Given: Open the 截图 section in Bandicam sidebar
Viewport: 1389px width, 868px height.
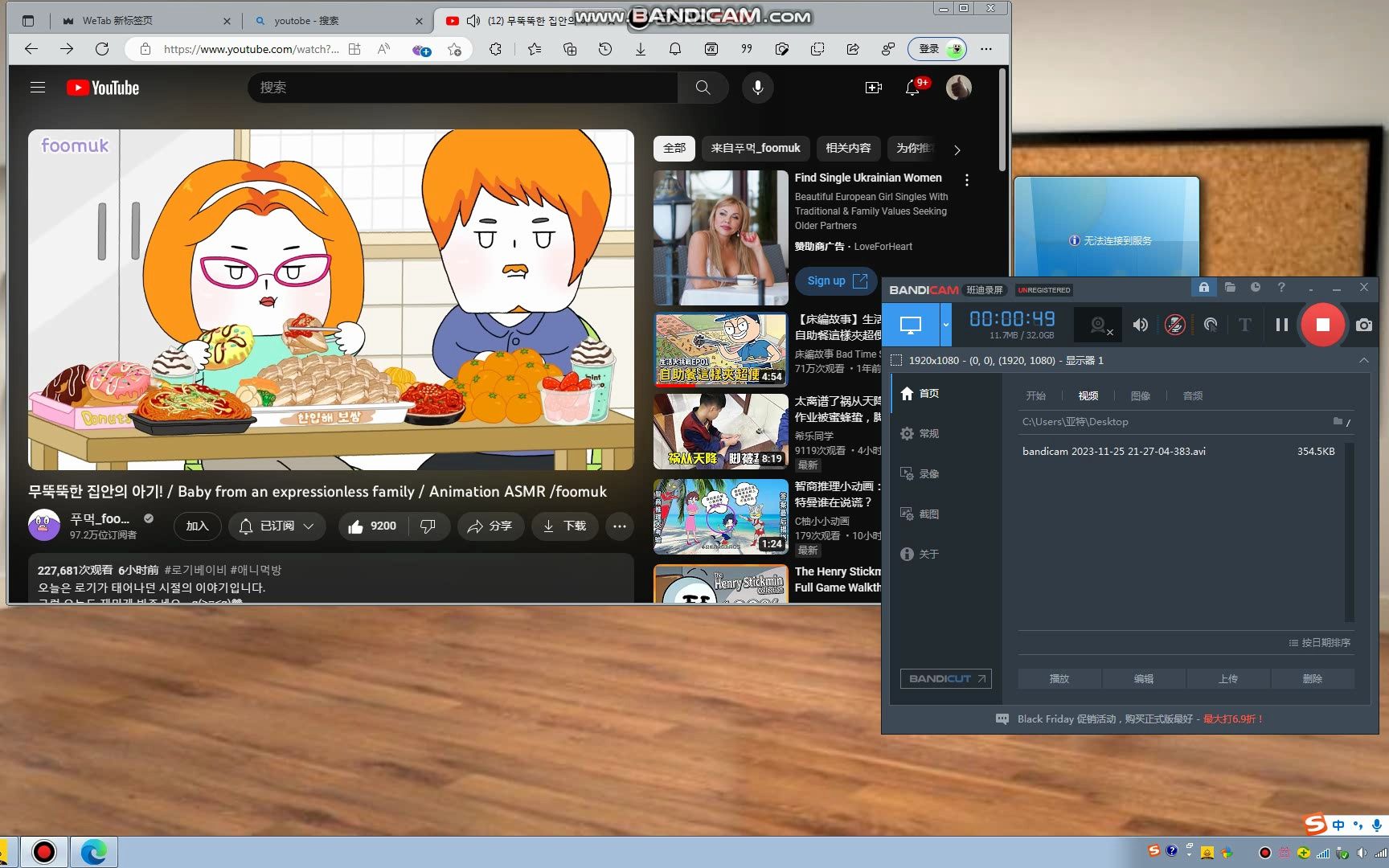Looking at the screenshot, I should [920, 514].
